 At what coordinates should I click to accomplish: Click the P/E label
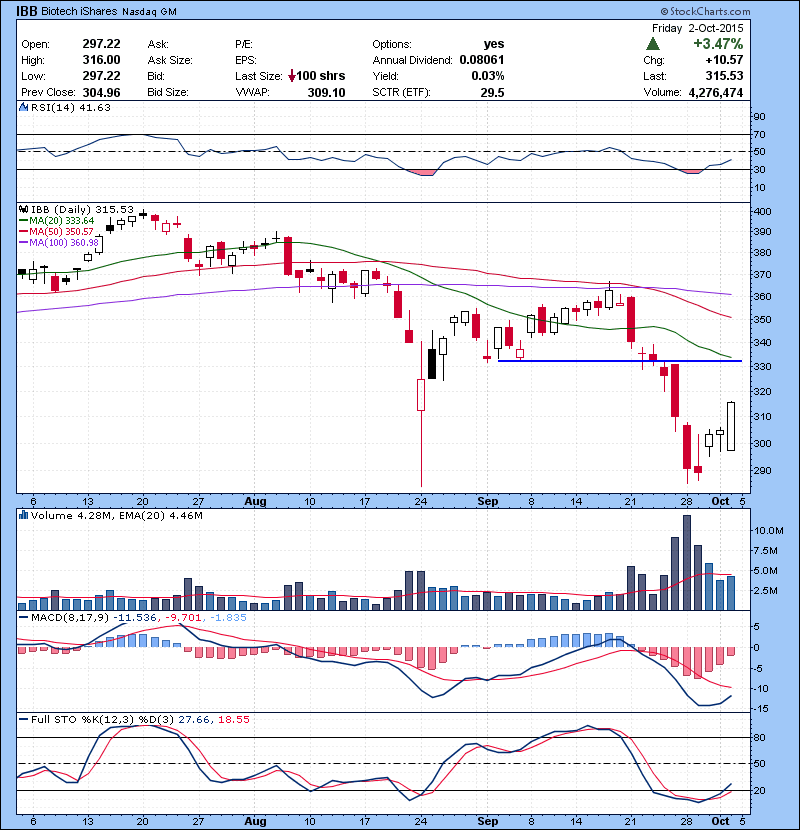click(x=244, y=44)
